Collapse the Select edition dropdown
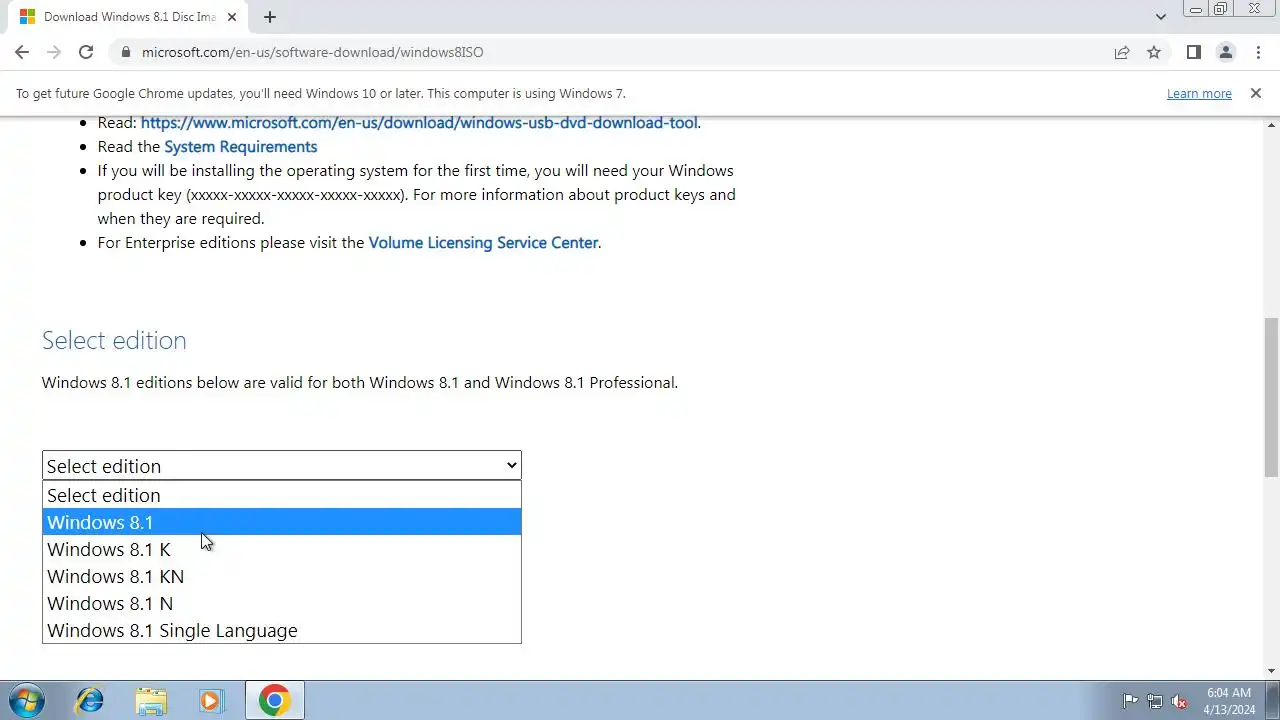The height and width of the screenshot is (720, 1280). click(281, 466)
